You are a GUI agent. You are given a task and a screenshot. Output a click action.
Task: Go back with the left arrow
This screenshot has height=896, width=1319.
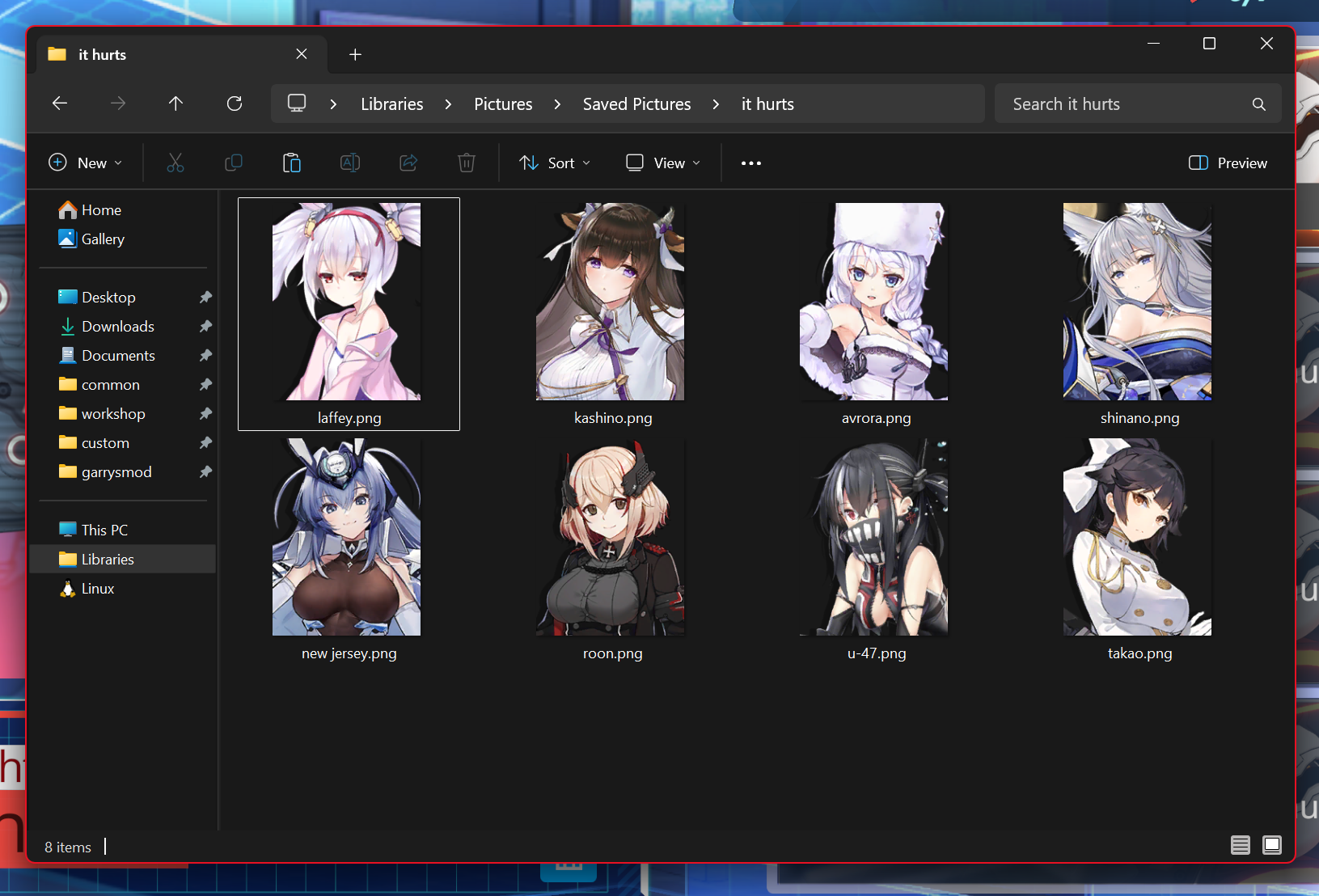[60, 104]
